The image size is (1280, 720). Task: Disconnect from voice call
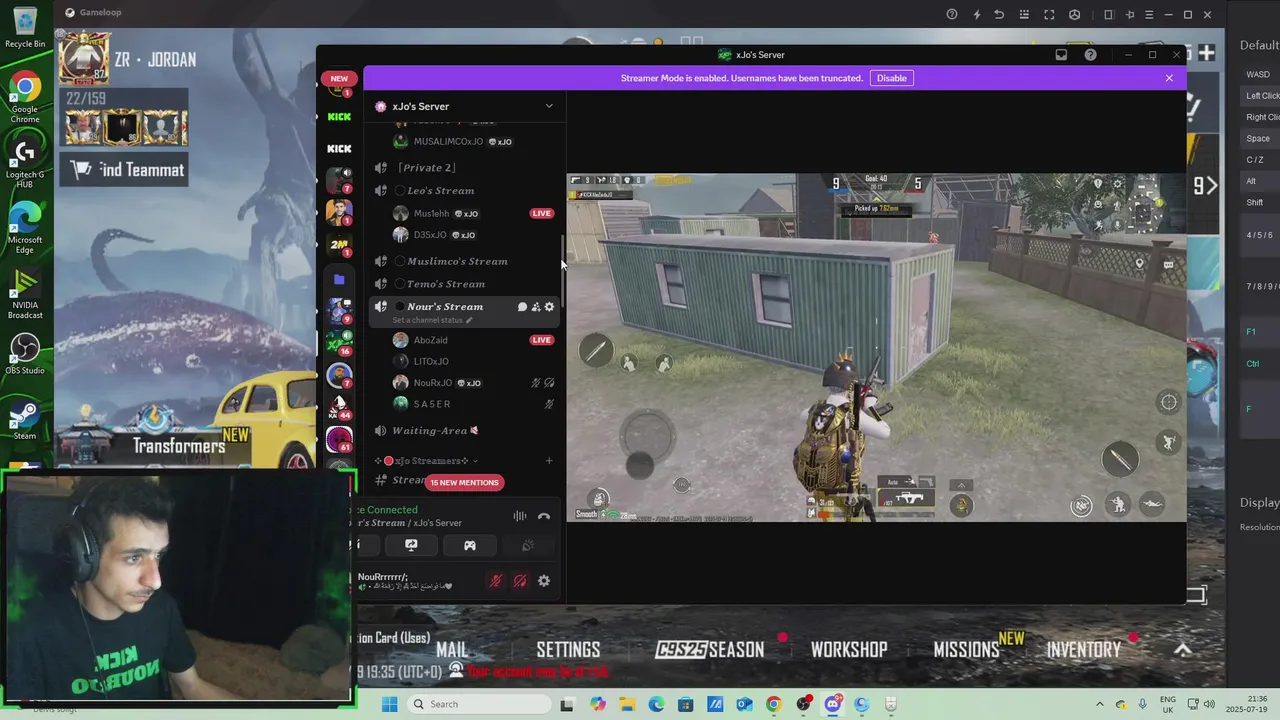pos(544,516)
